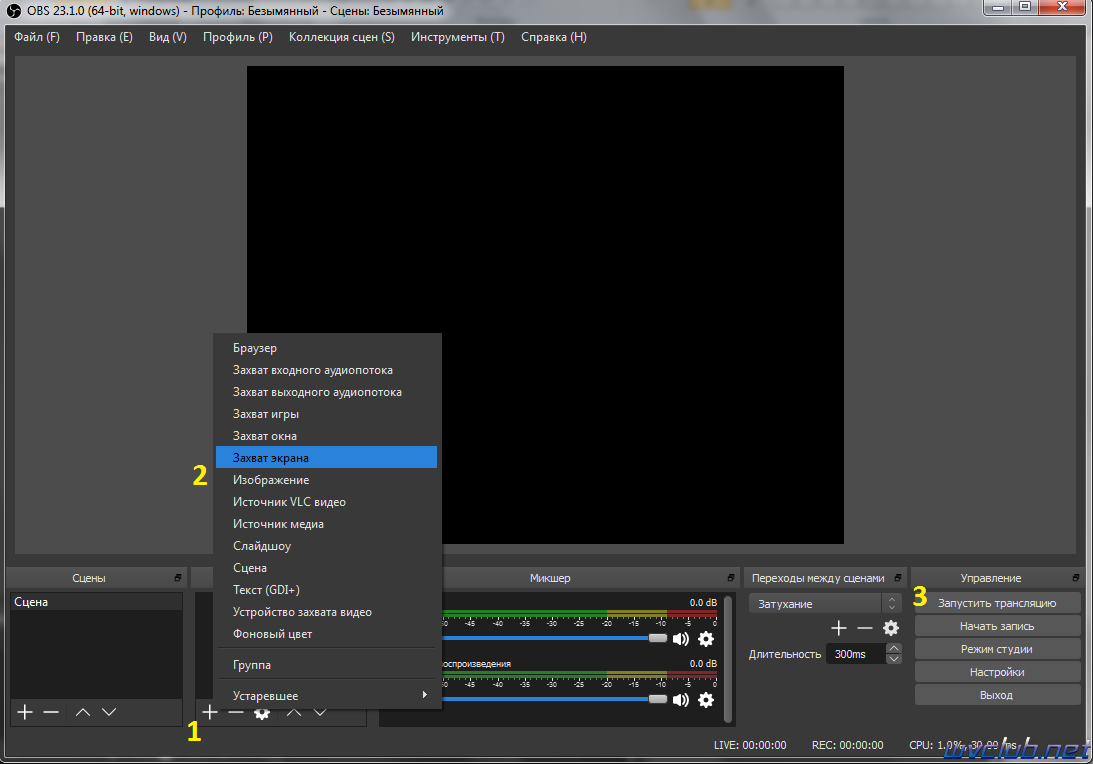Choose Захват игры source
This screenshot has width=1093, height=764.
tap(326, 414)
